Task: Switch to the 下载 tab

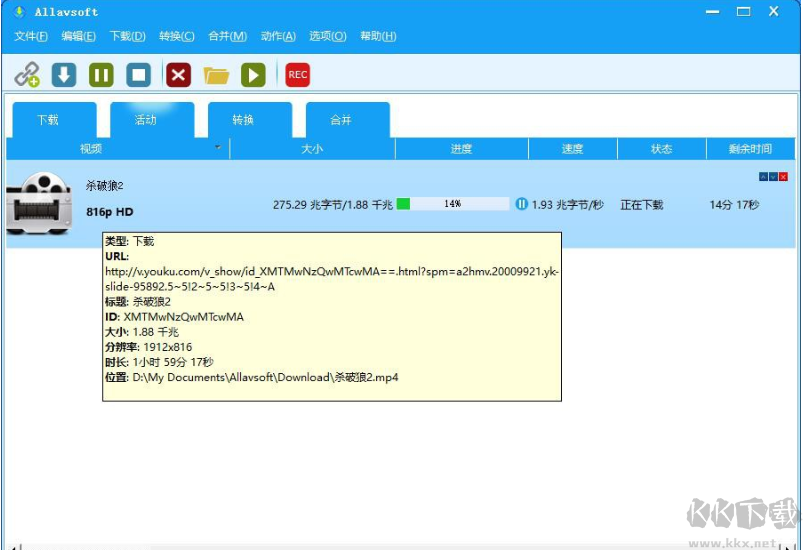Action: pos(54,120)
